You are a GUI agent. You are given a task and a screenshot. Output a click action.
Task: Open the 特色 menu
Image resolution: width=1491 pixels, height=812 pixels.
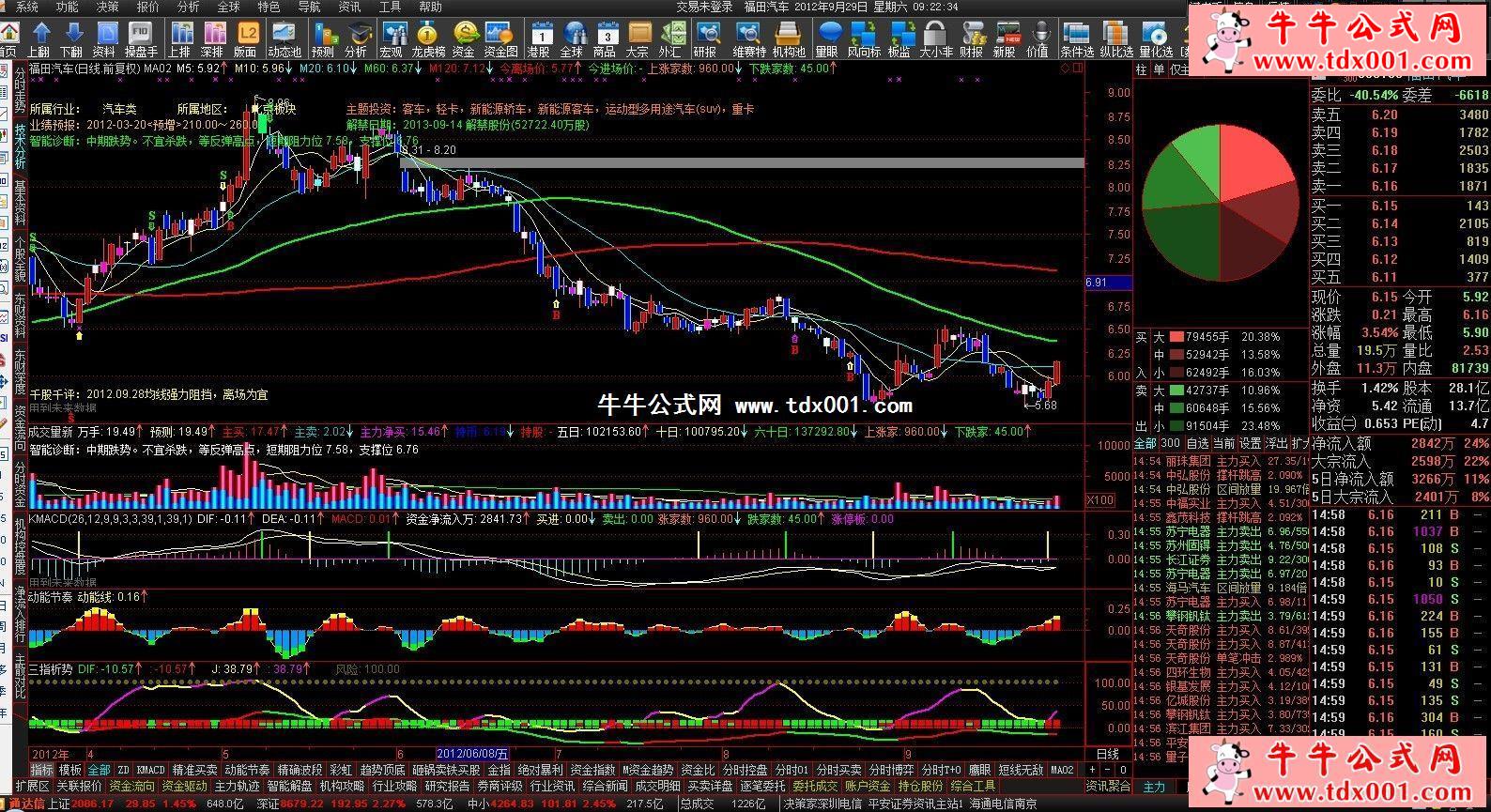[269, 7]
